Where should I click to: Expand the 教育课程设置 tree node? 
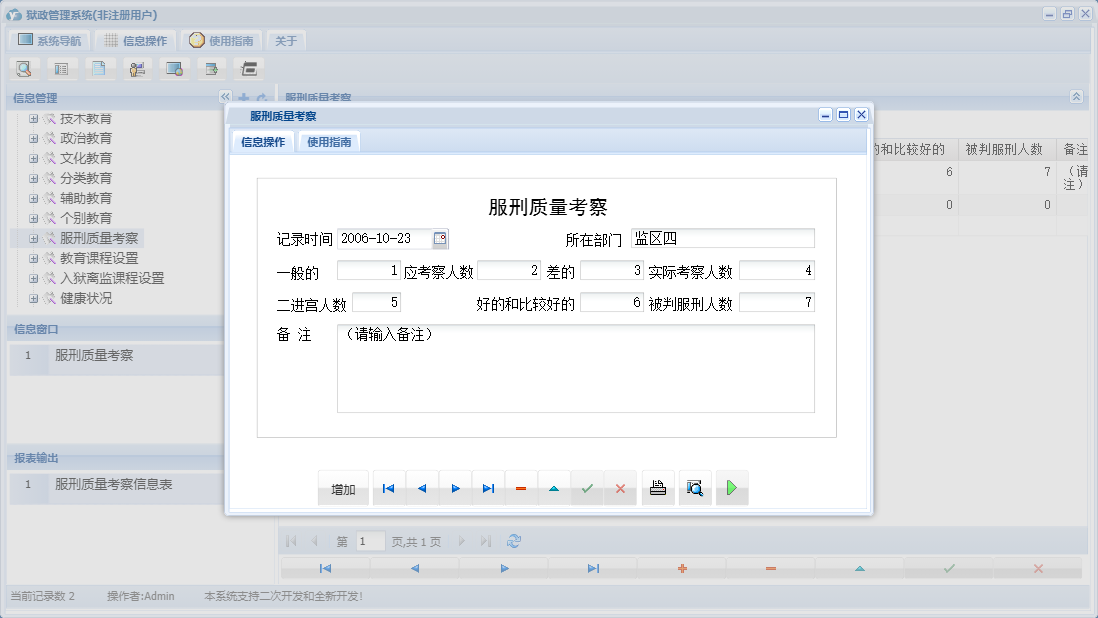[34, 257]
